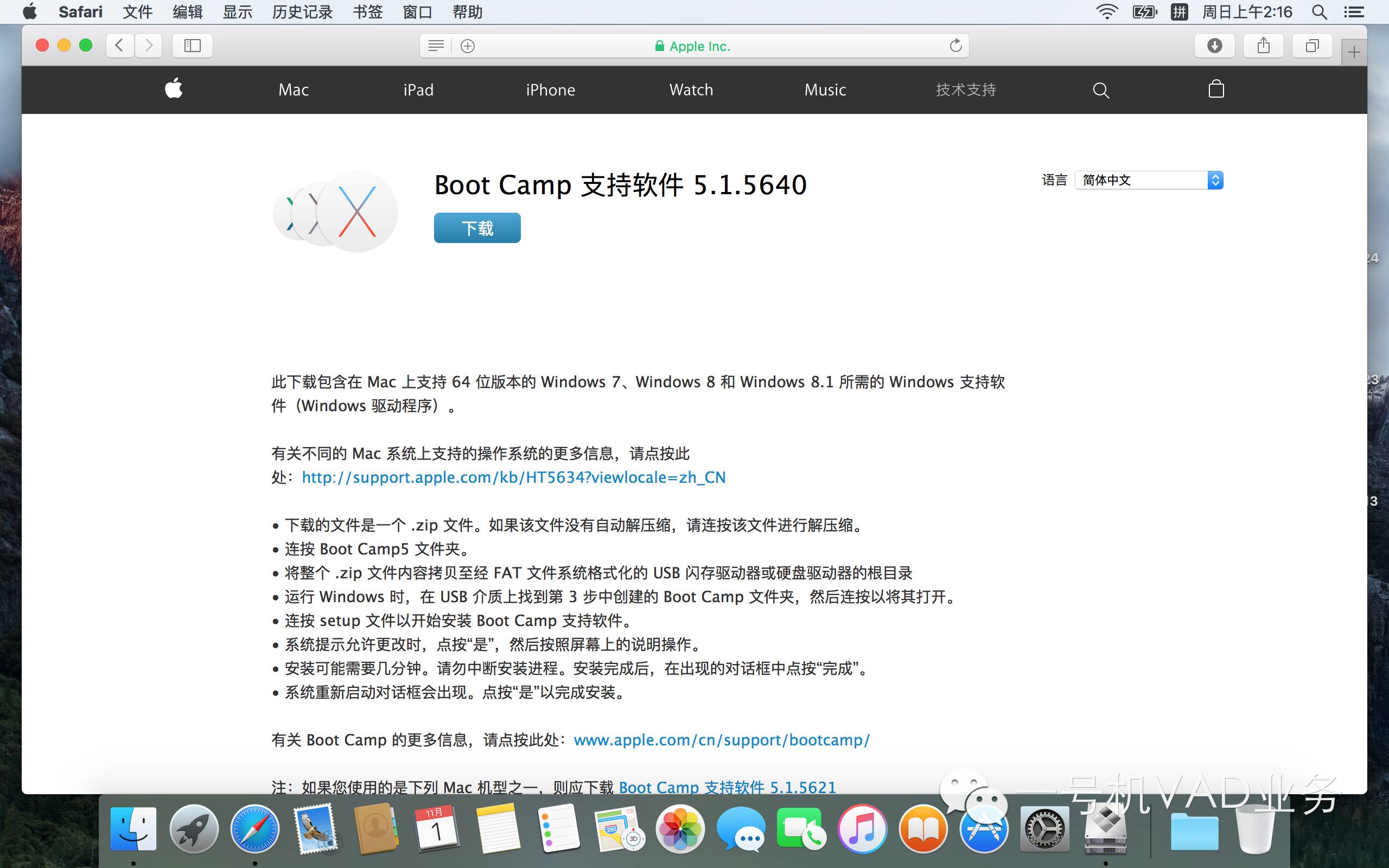Screen dimensions: 1389x868
Task: Open the HT5634 support article link
Action: click(513, 477)
